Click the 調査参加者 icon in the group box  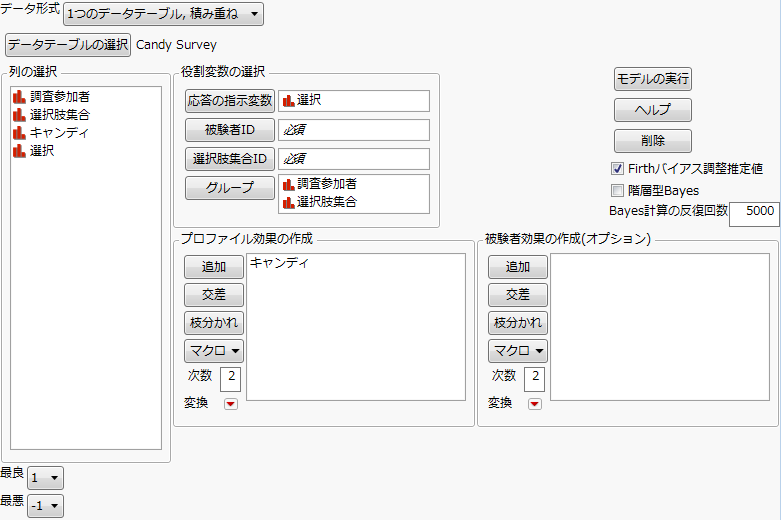[289, 184]
